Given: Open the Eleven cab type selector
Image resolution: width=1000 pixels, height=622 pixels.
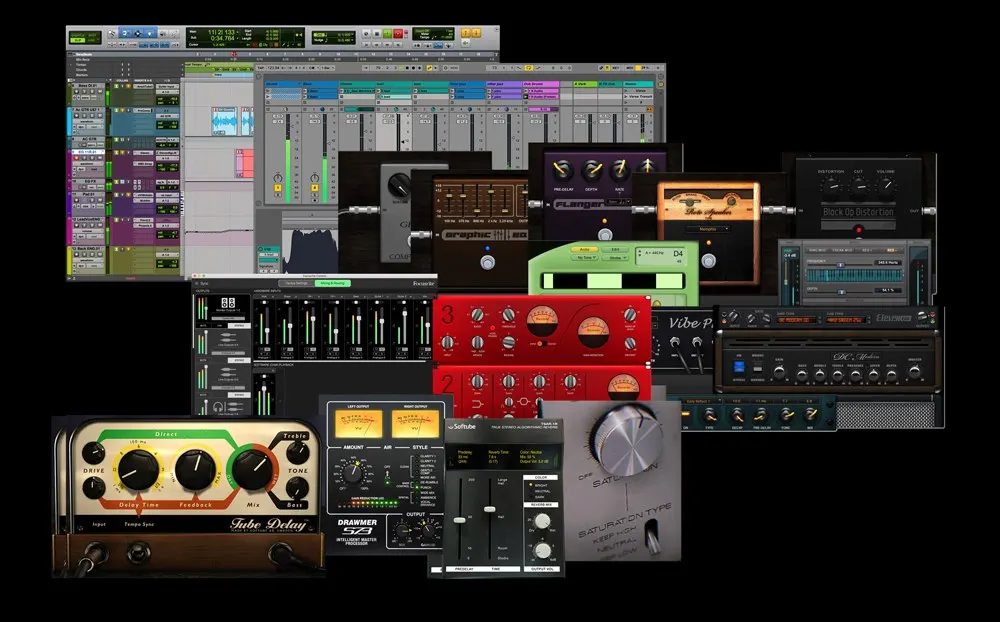Looking at the screenshot, I should pos(846,320).
